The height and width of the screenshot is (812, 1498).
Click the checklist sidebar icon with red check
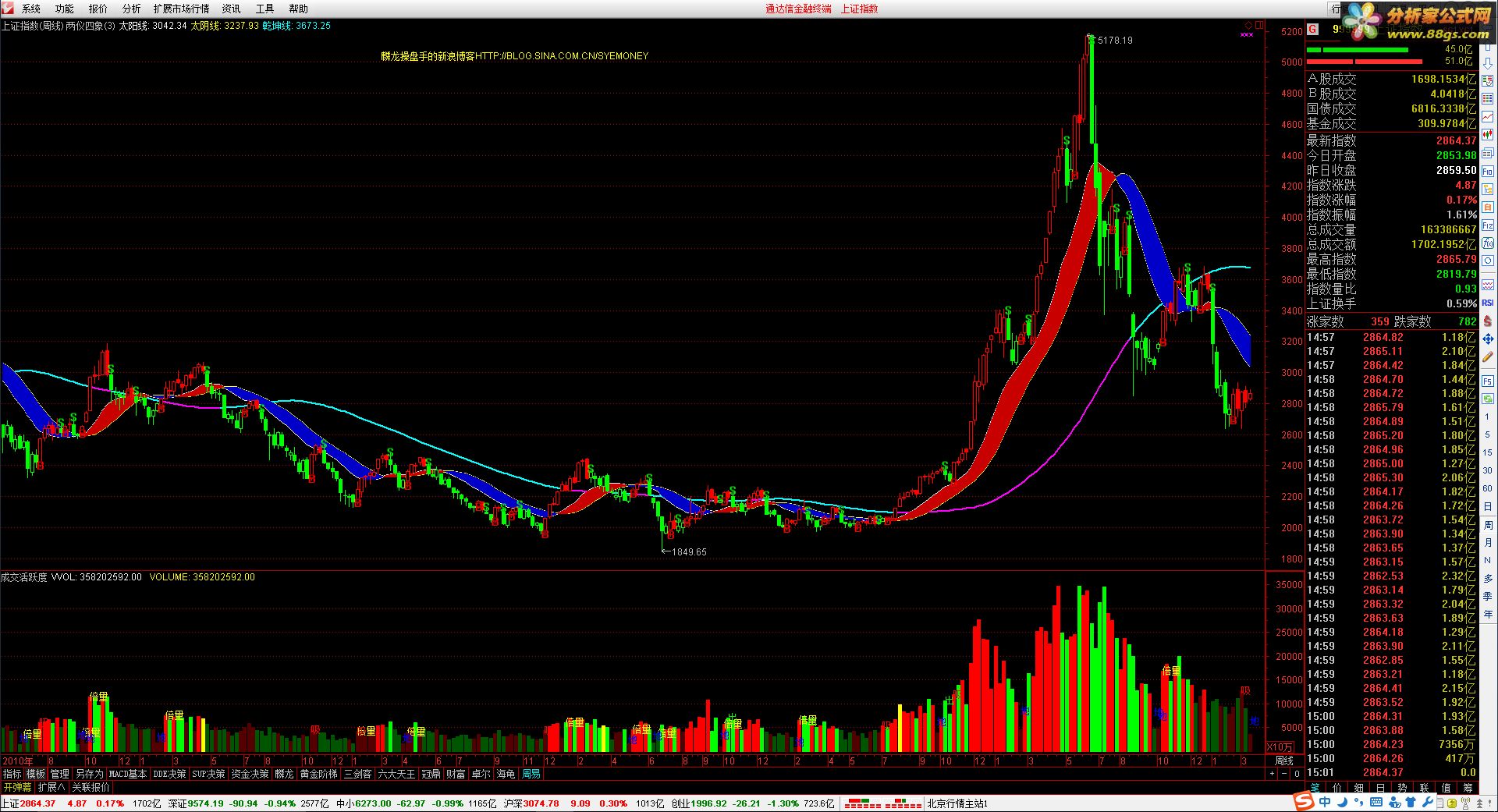1488,80
